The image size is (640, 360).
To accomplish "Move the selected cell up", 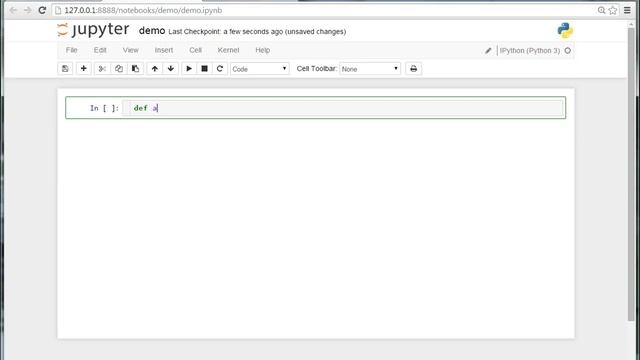I will pos(155,69).
